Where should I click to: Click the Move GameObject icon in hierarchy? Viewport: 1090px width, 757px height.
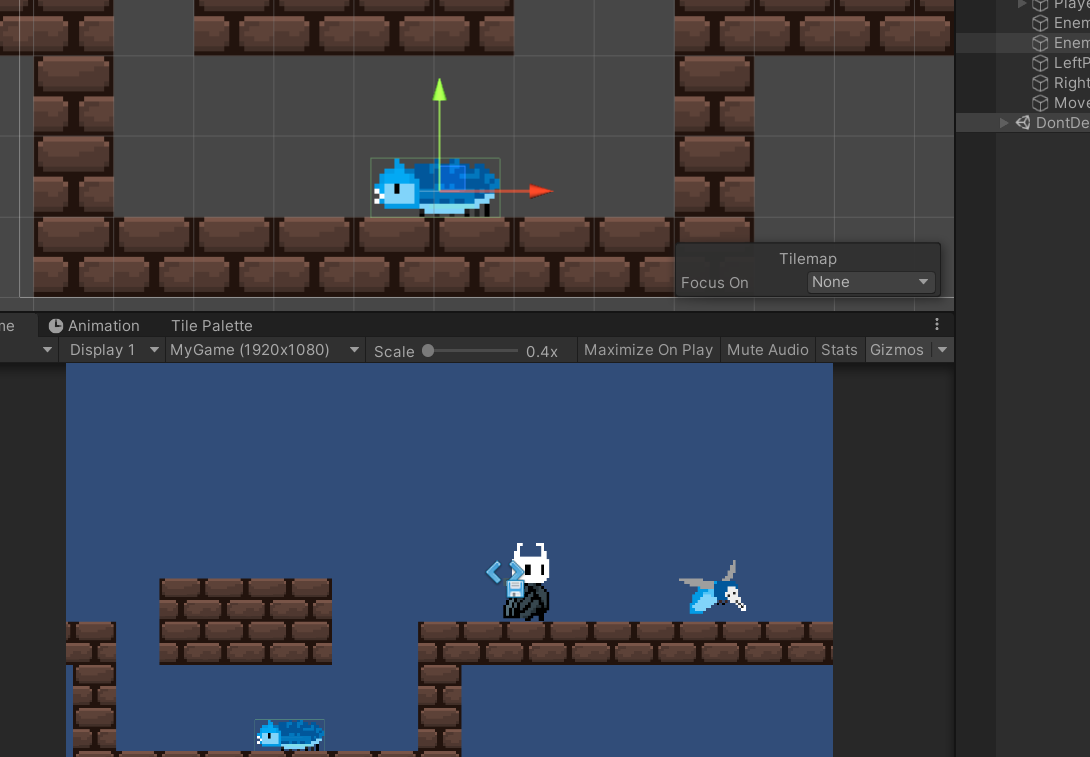coord(1042,102)
